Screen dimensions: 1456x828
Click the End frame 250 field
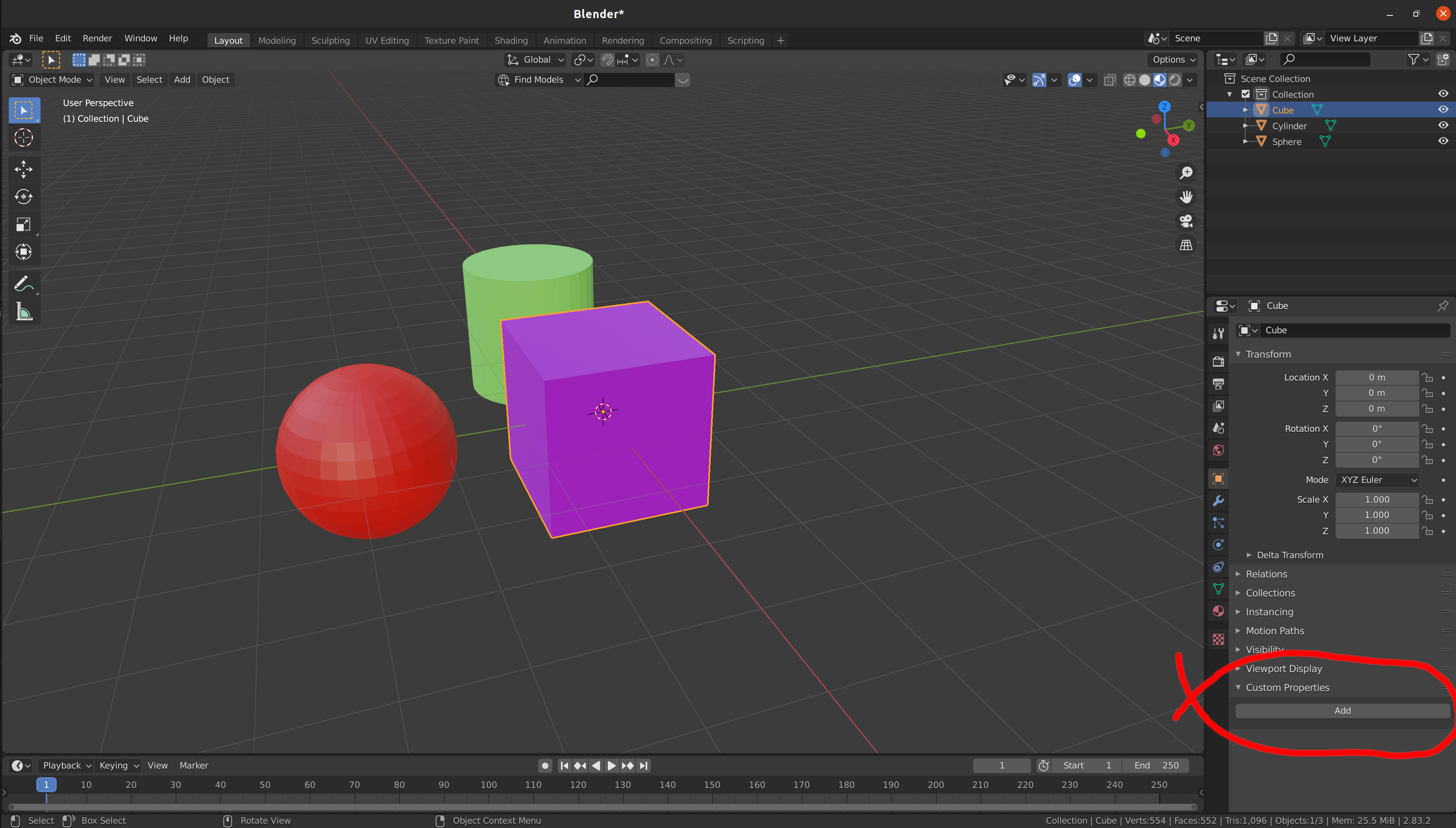pyautogui.click(x=1156, y=765)
